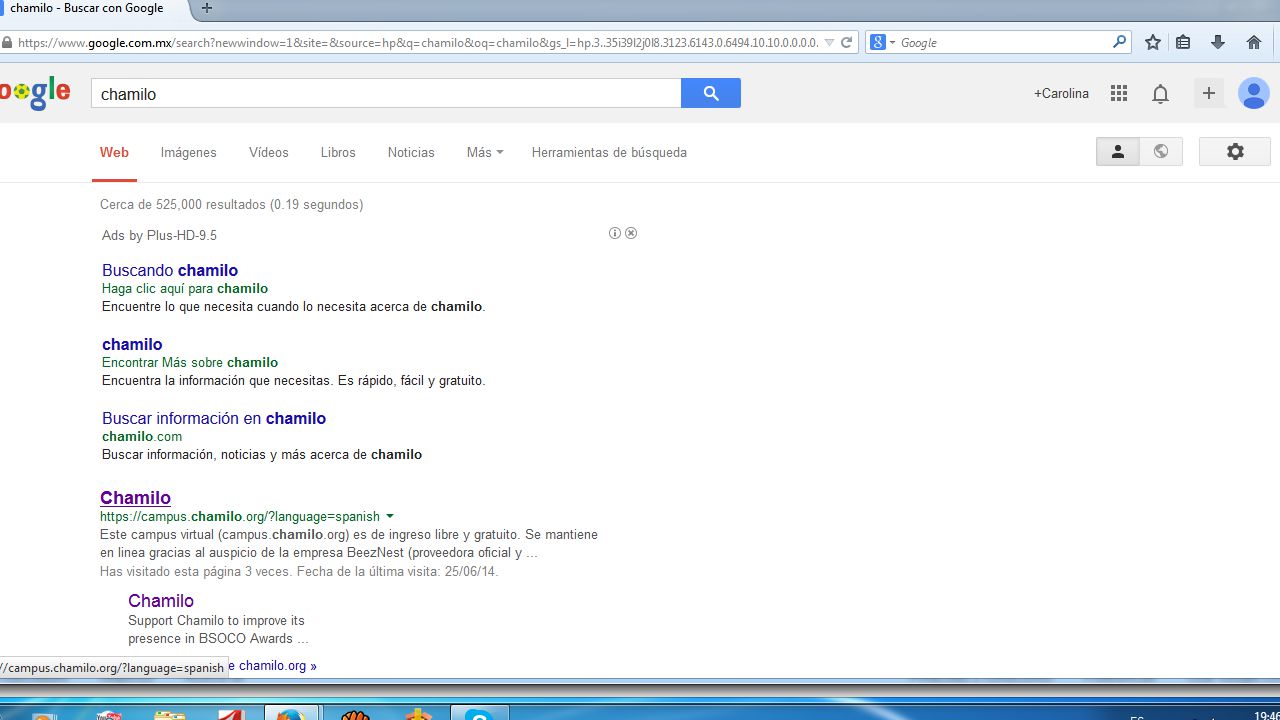Open Herramientas de búsqueda
The height and width of the screenshot is (720, 1280).
609,153
